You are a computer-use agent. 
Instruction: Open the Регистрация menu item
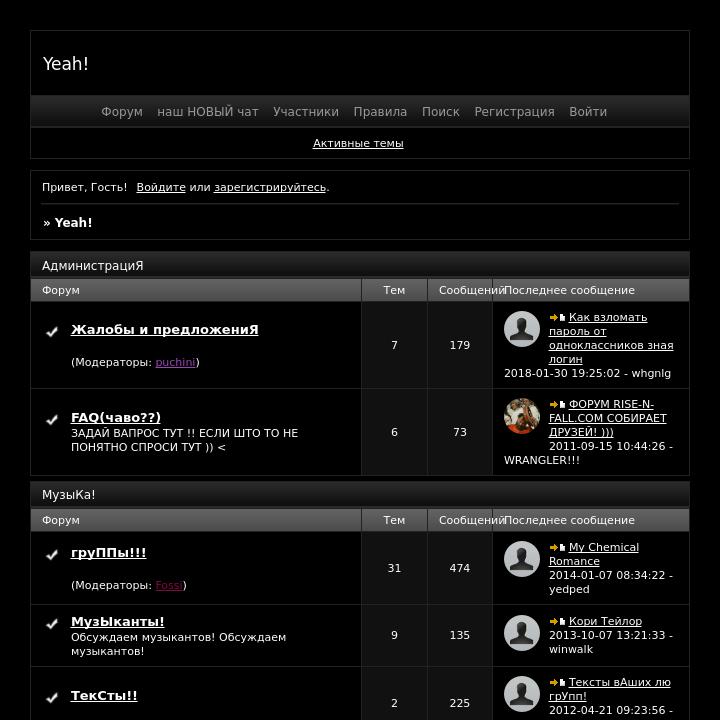click(514, 112)
